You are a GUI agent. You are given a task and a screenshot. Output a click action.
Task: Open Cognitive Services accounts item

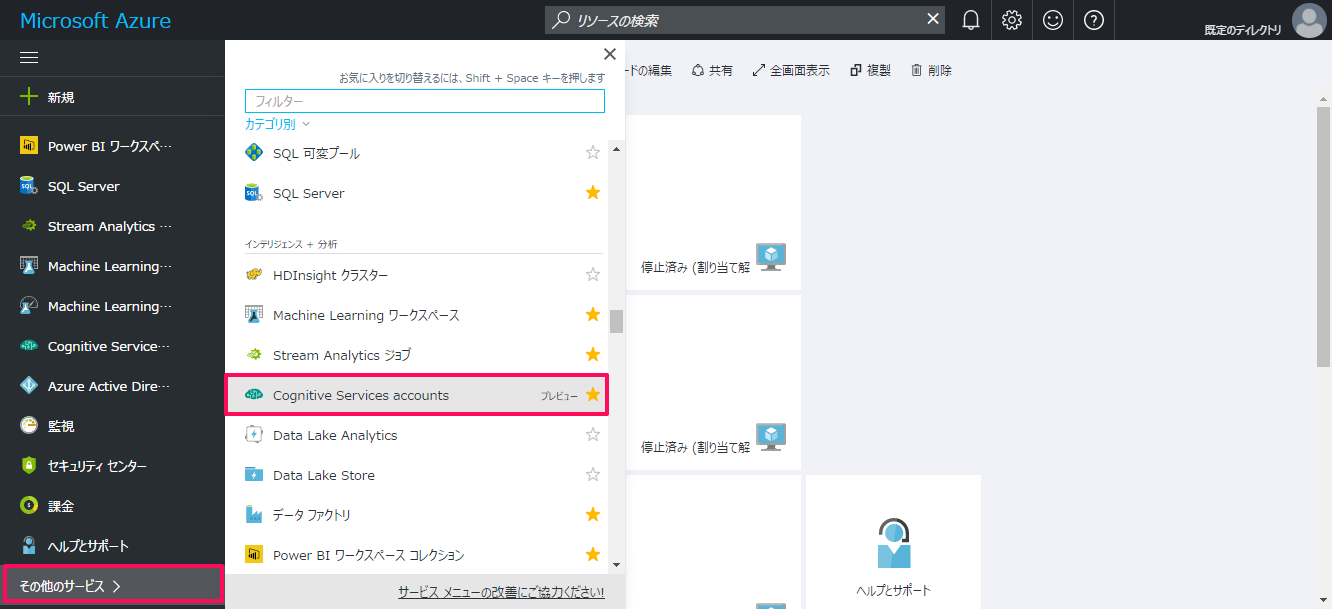[416, 395]
